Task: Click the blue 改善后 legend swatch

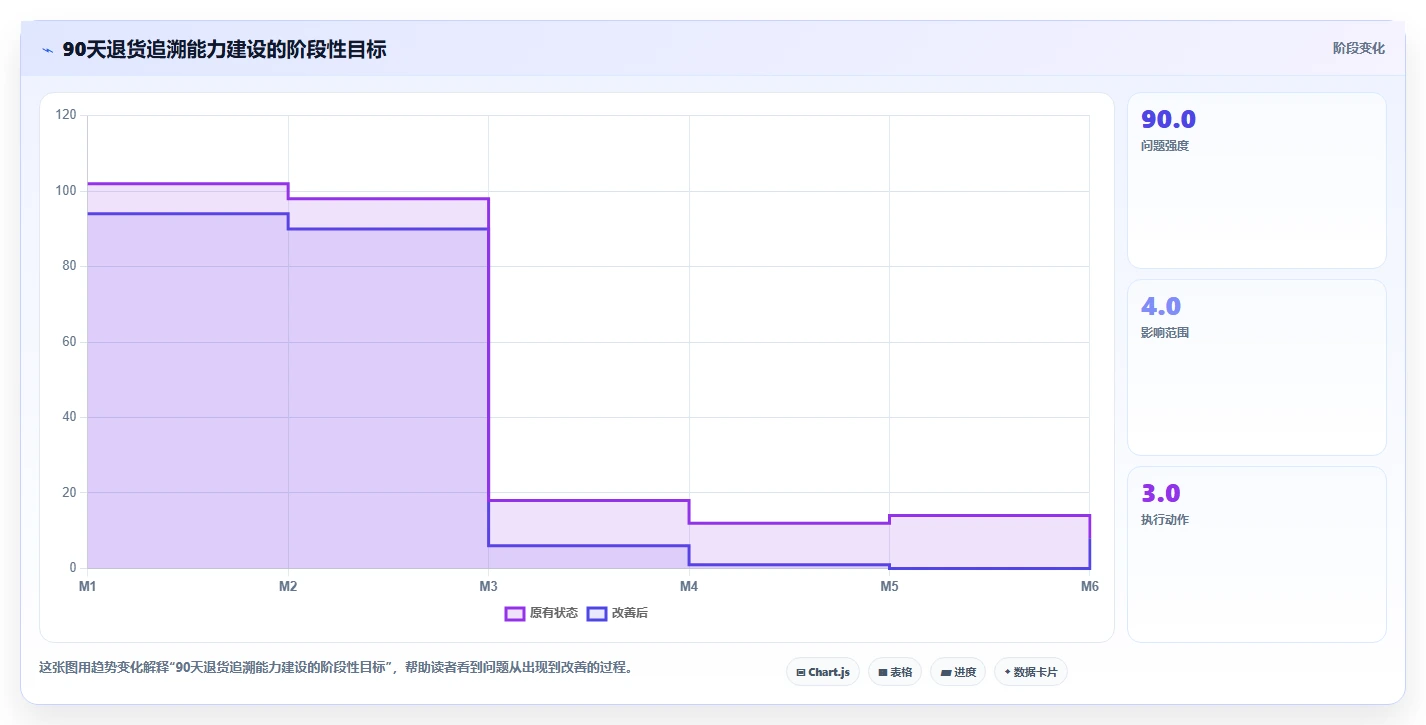Action: (x=596, y=613)
